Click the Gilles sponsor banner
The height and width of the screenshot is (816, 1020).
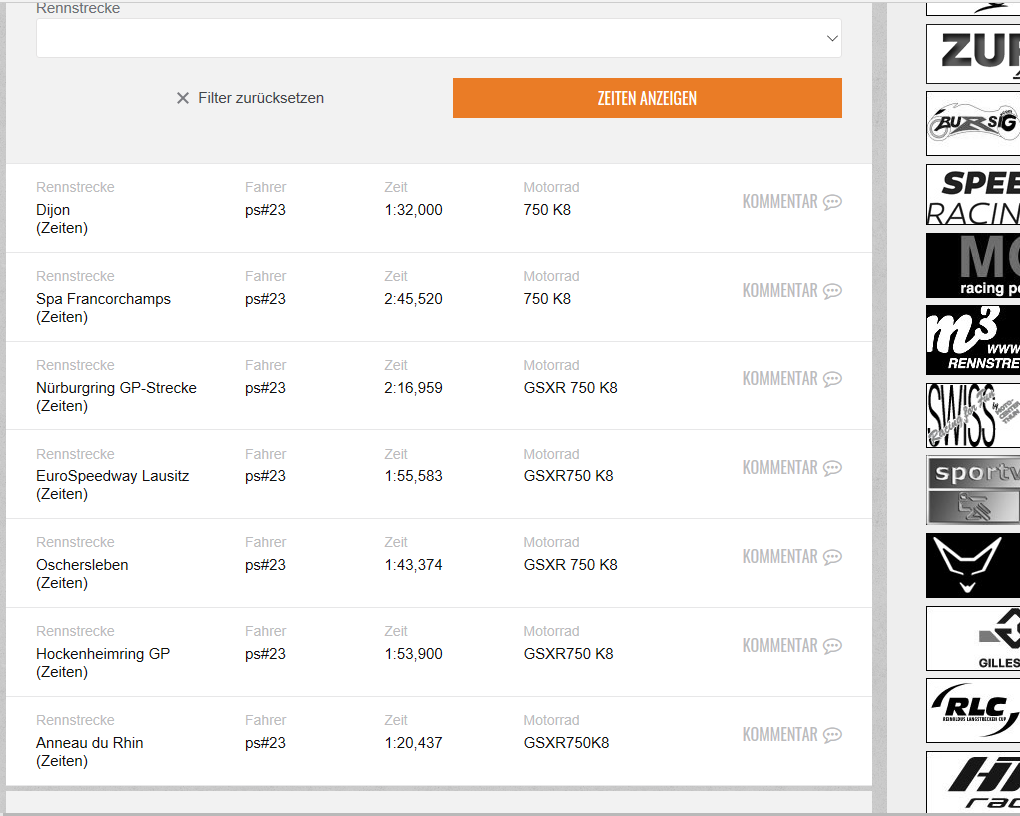click(x=973, y=638)
